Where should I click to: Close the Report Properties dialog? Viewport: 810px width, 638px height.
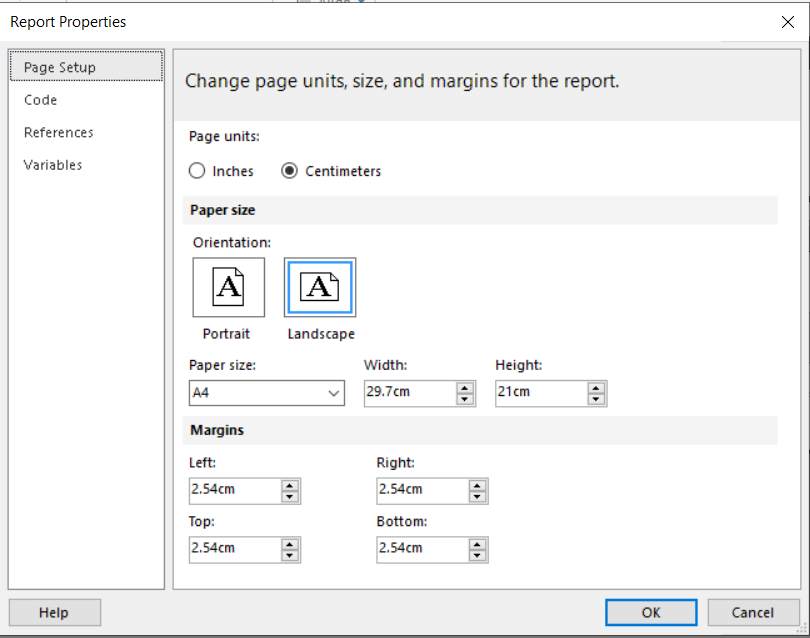[788, 22]
